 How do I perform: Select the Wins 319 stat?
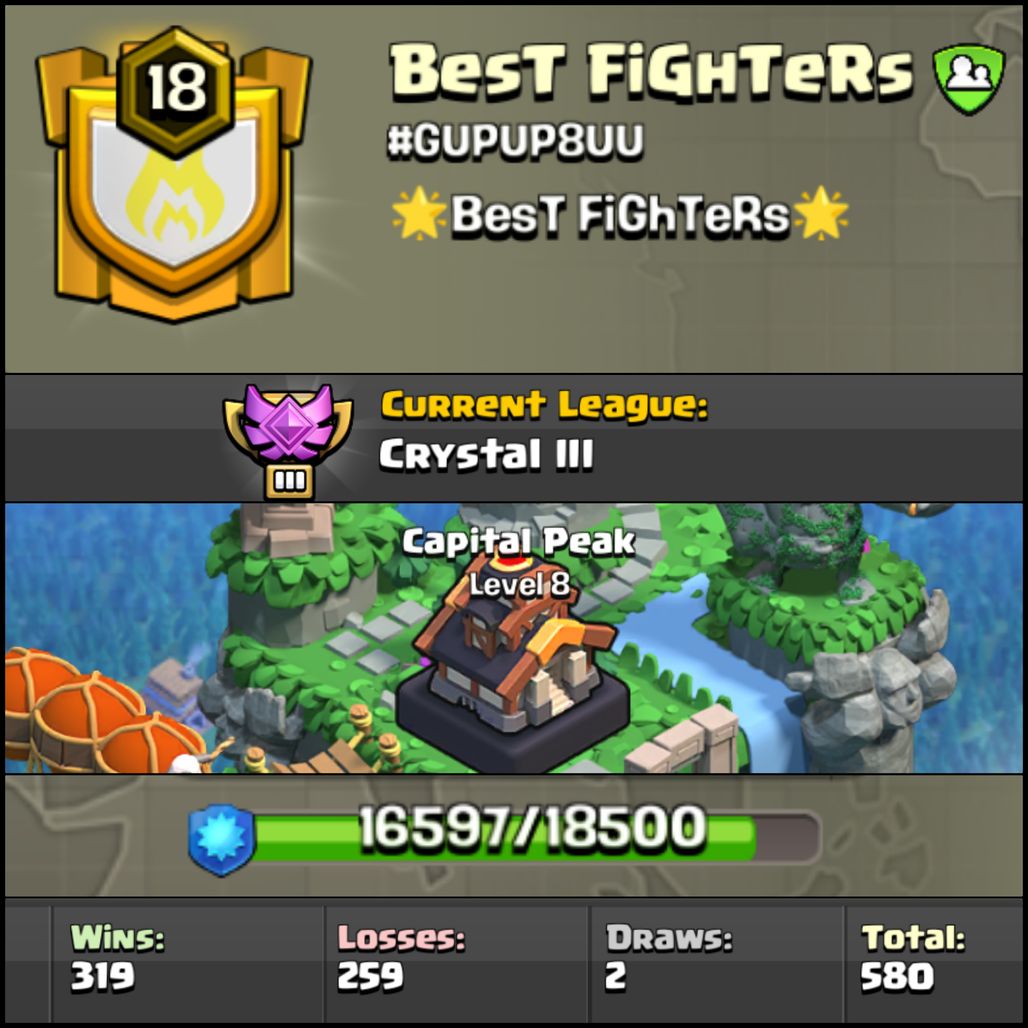117,957
